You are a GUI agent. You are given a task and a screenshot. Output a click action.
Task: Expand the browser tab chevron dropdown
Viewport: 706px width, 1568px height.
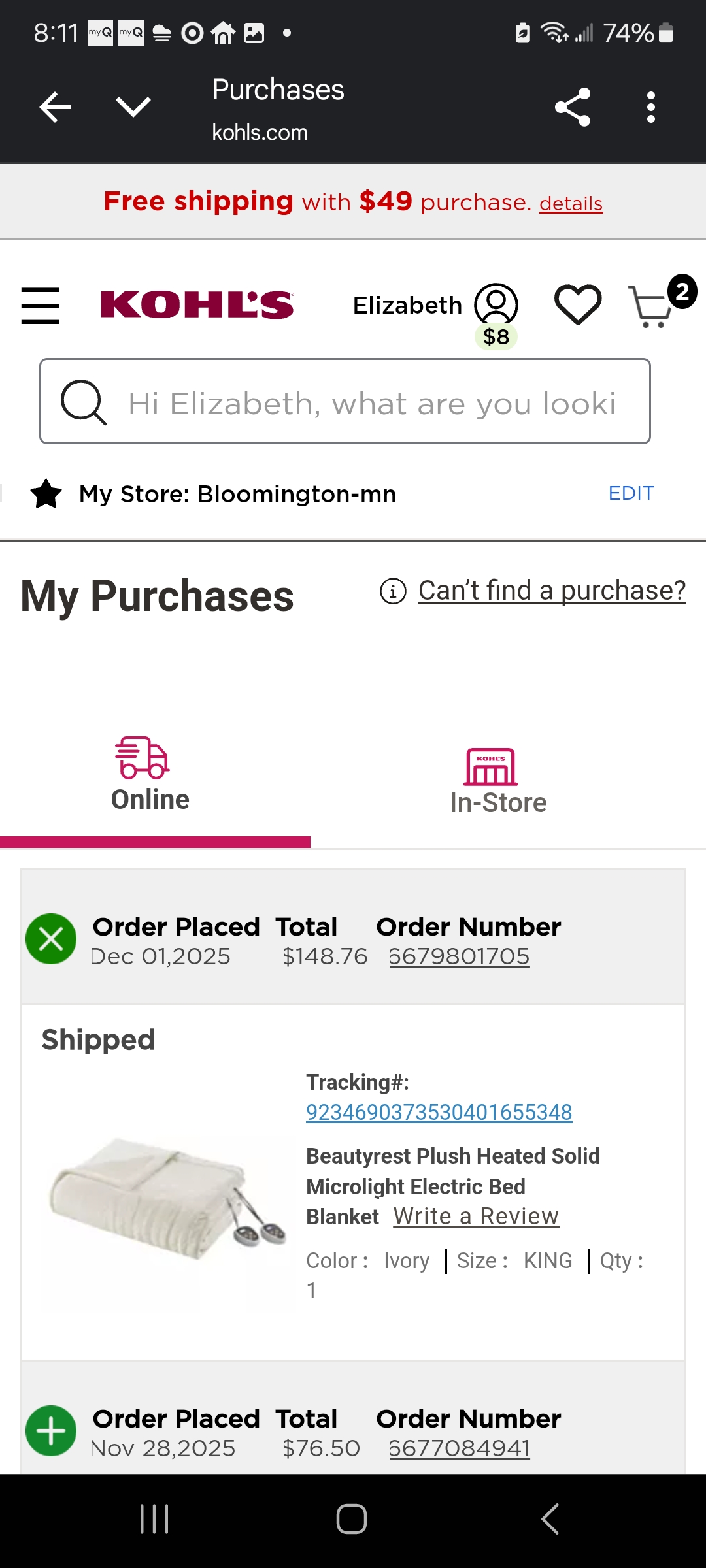(x=133, y=107)
